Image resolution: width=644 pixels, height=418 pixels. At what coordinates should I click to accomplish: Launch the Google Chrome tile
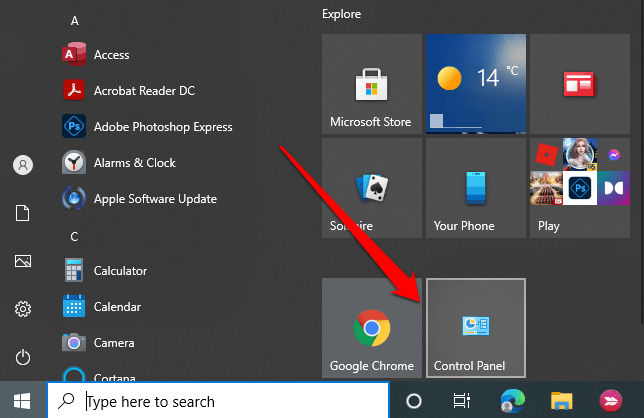tap(372, 328)
